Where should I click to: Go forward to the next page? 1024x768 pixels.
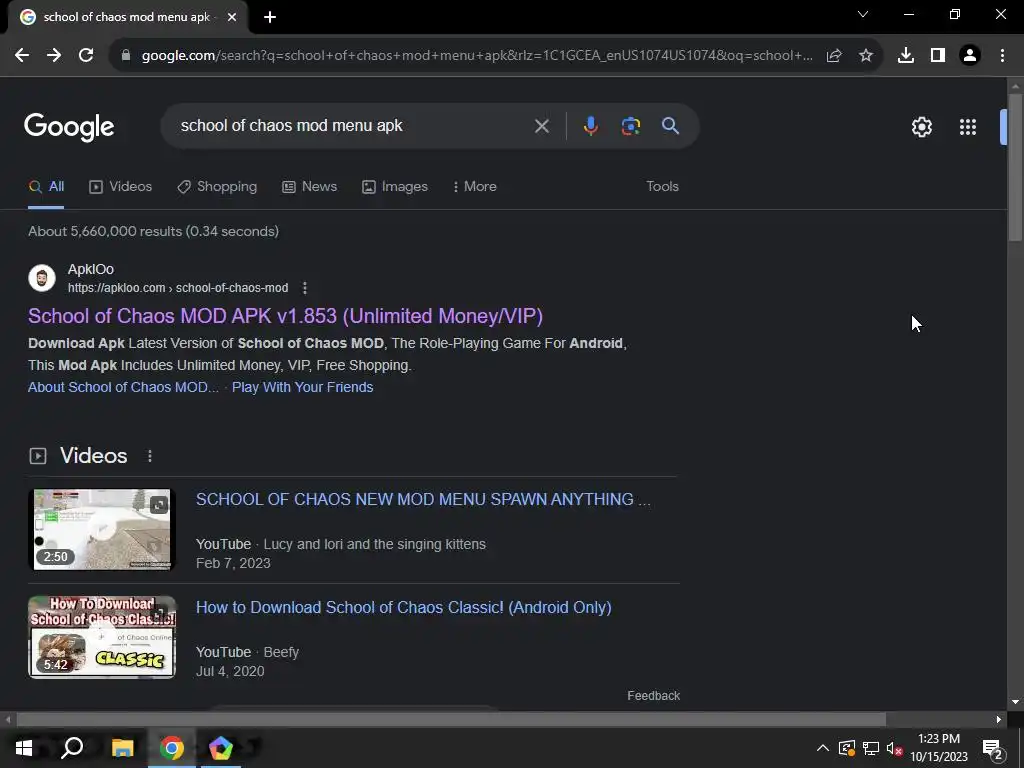point(54,56)
